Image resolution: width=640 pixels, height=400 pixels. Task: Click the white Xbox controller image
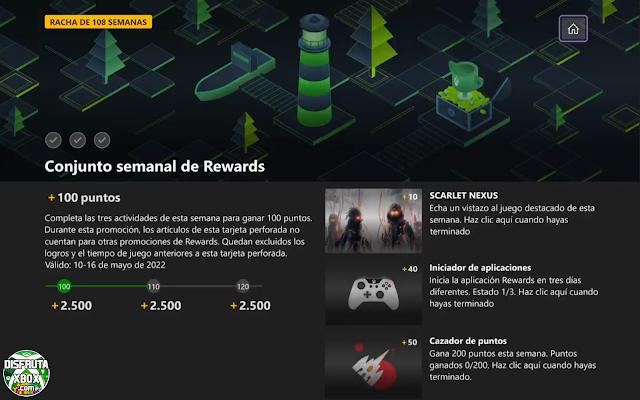[x=373, y=294]
